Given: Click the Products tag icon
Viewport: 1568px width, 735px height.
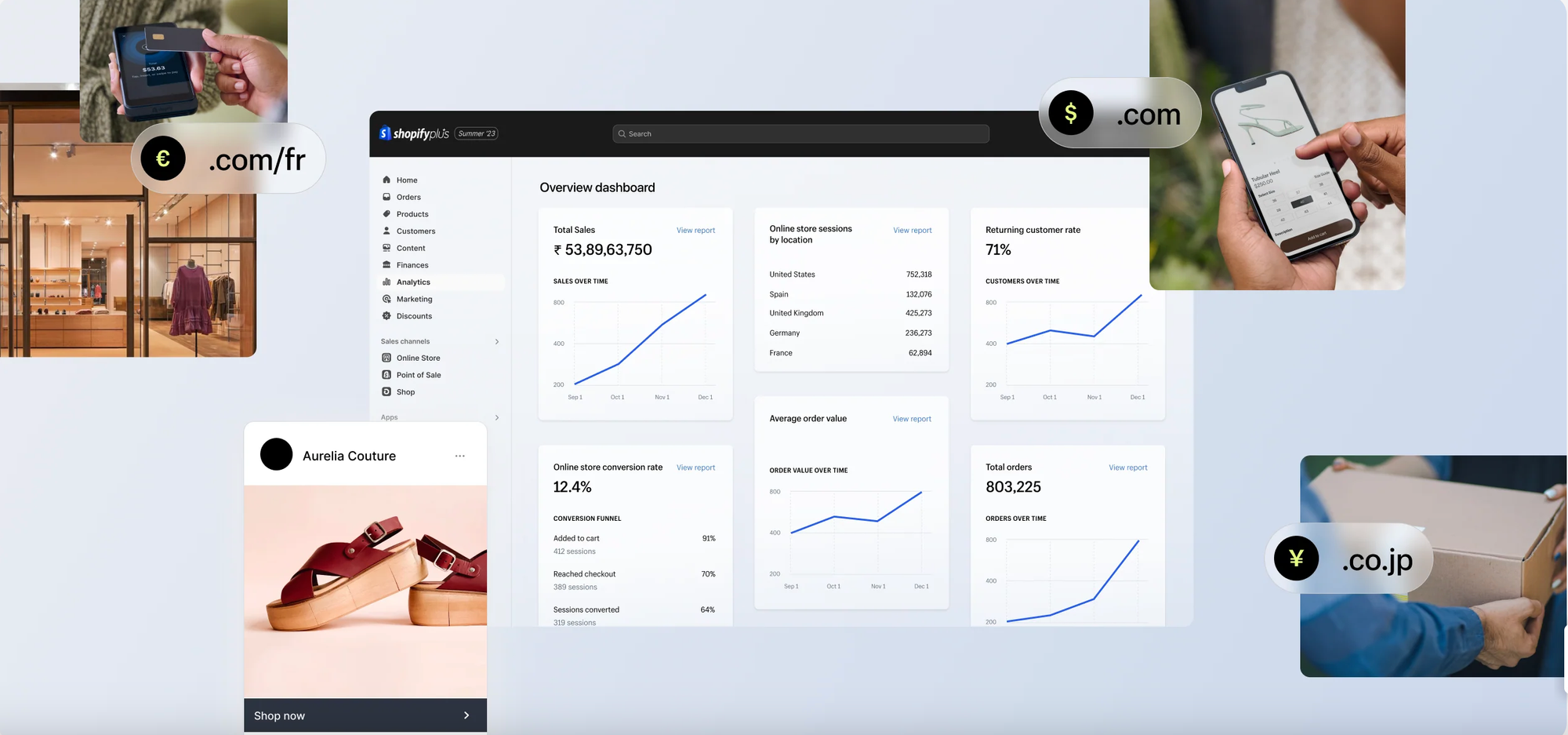Looking at the screenshot, I should [x=387, y=213].
